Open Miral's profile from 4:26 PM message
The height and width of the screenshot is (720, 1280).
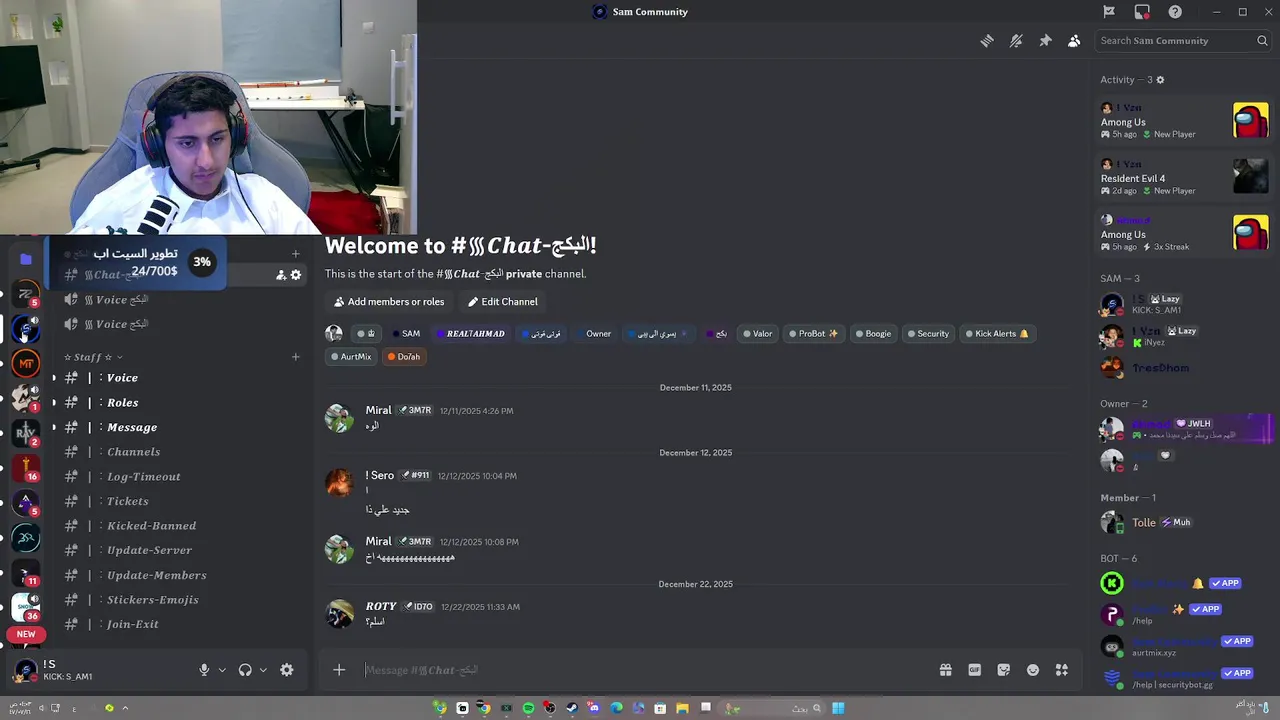click(x=378, y=410)
